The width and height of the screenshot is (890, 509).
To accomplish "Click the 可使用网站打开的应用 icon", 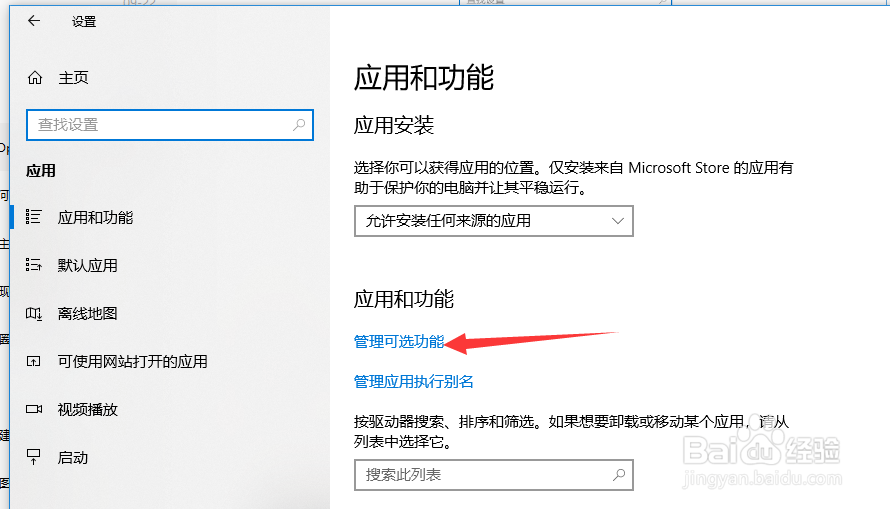I will point(33,361).
